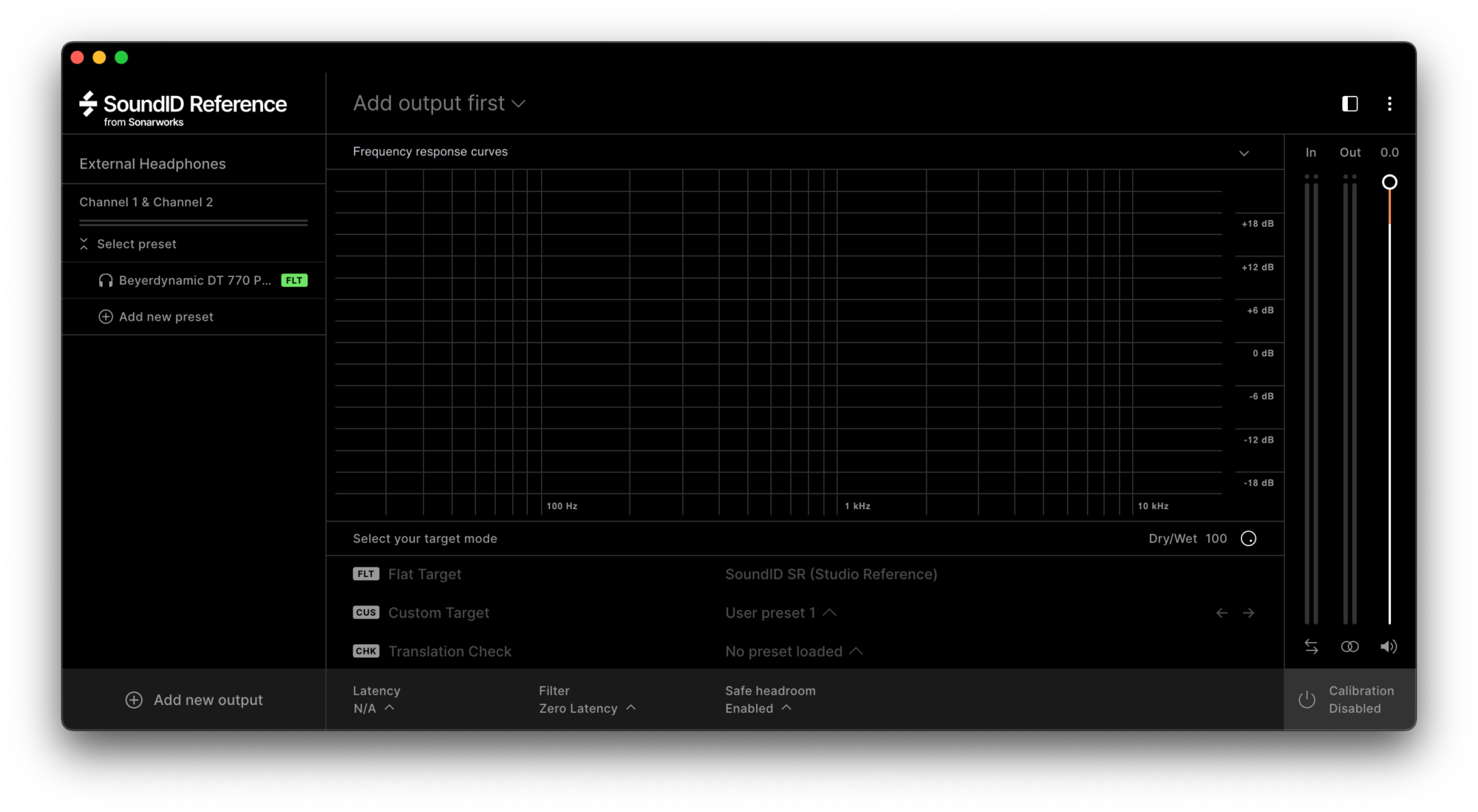1478x812 pixels.
Task: Click the -18 dB axis label
Action: click(1259, 483)
